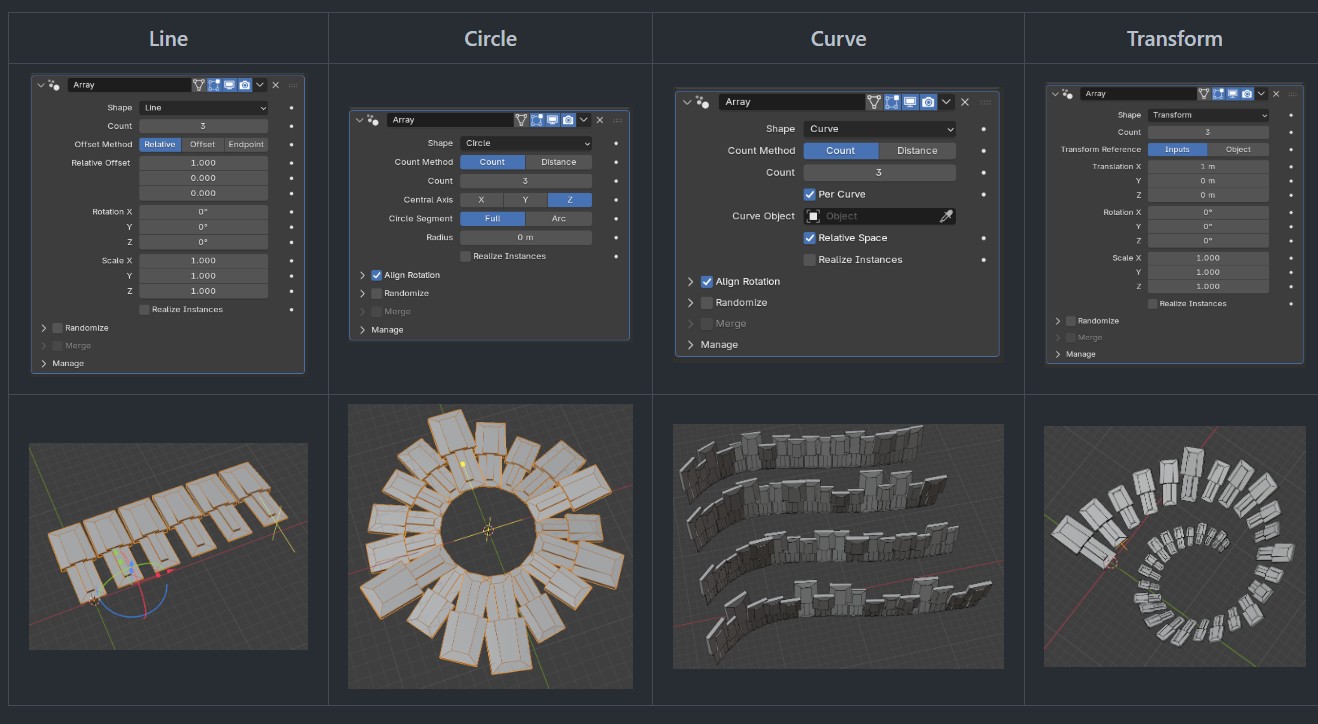
Task: Click the drag-handle grip in Curve panel header
Action: coord(986,102)
